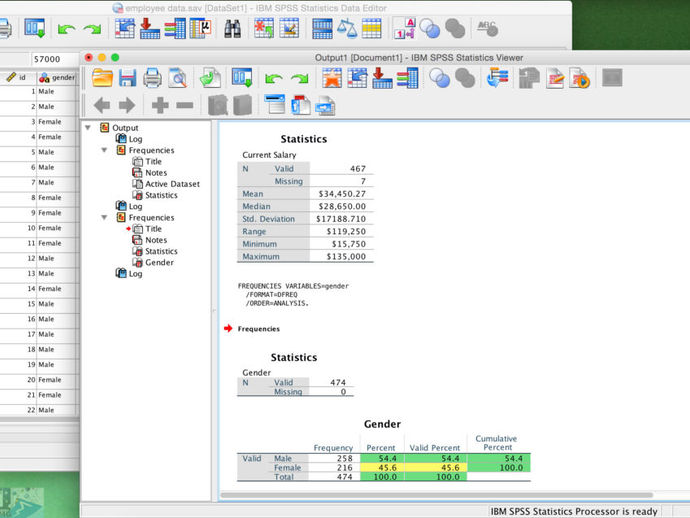690x518 pixels.
Task: Select Active Dataset in outline
Action: point(172,184)
